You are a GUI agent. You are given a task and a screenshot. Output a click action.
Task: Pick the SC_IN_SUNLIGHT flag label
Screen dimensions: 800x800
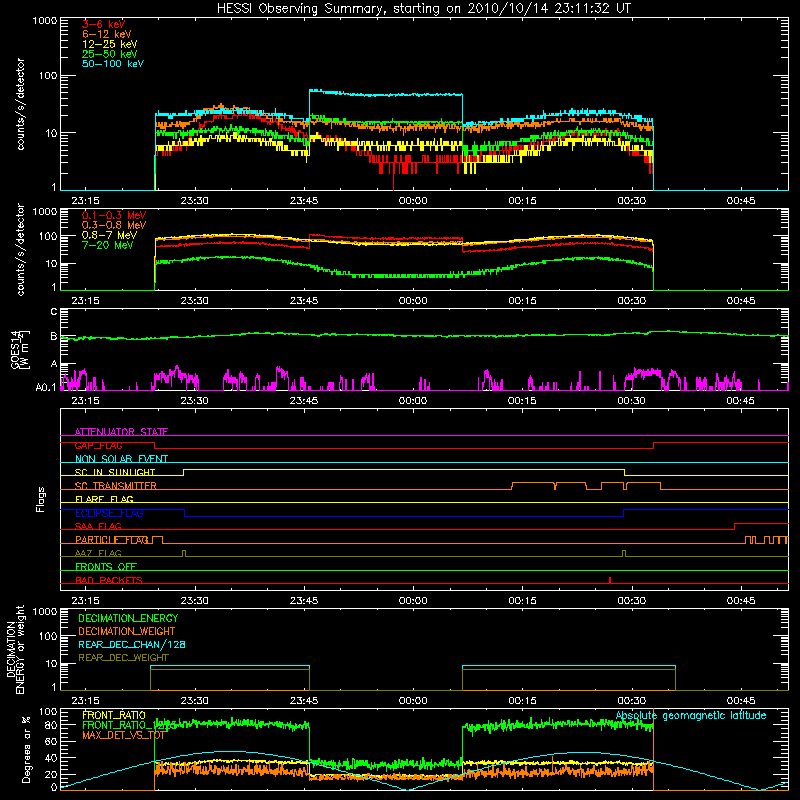(115, 472)
